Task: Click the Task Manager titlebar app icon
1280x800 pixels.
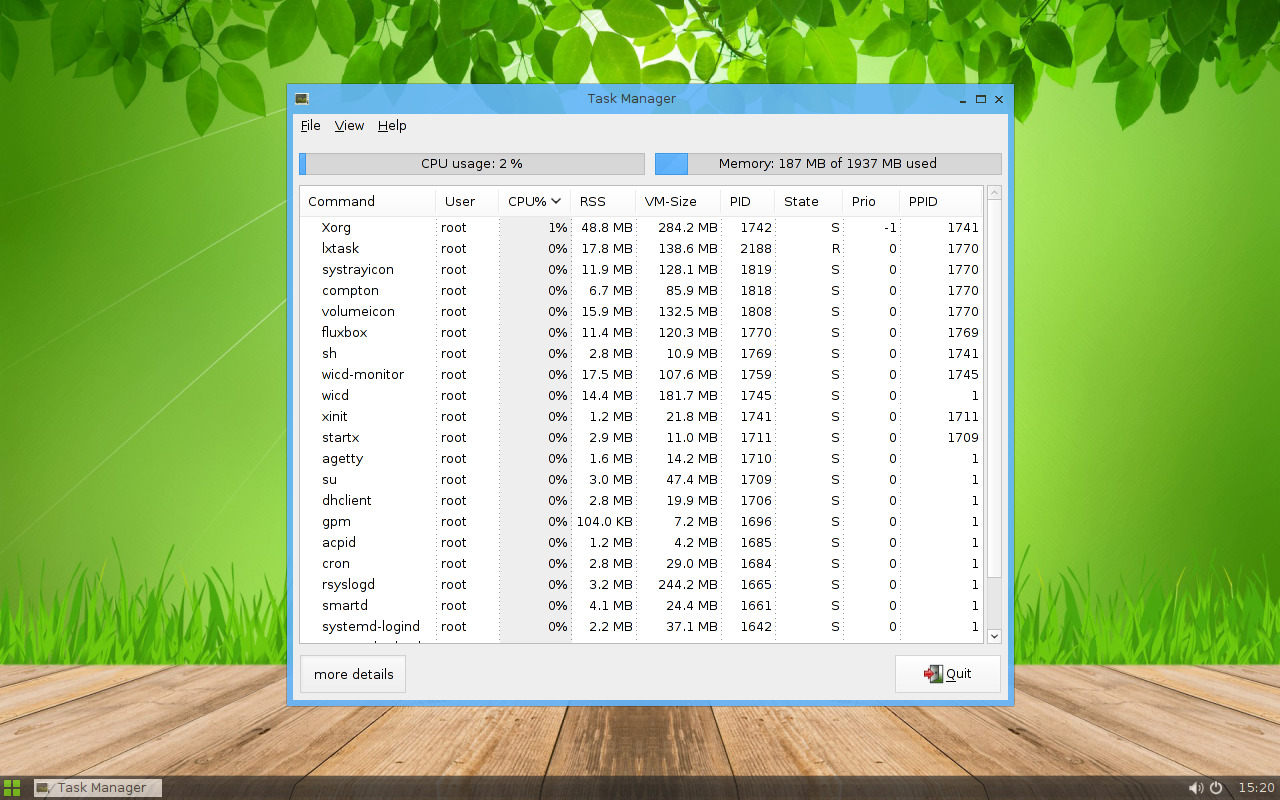Action: click(x=301, y=99)
